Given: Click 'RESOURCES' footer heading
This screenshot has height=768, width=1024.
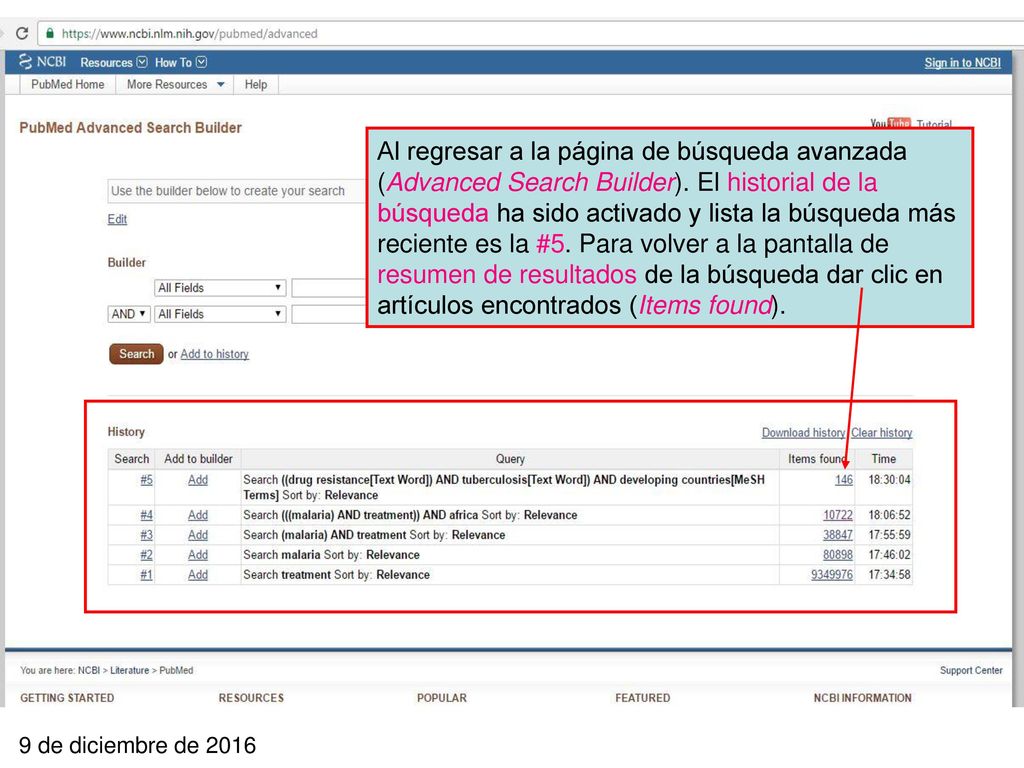Looking at the screenshot, I should pyautogui.click(x=251, y=698).
